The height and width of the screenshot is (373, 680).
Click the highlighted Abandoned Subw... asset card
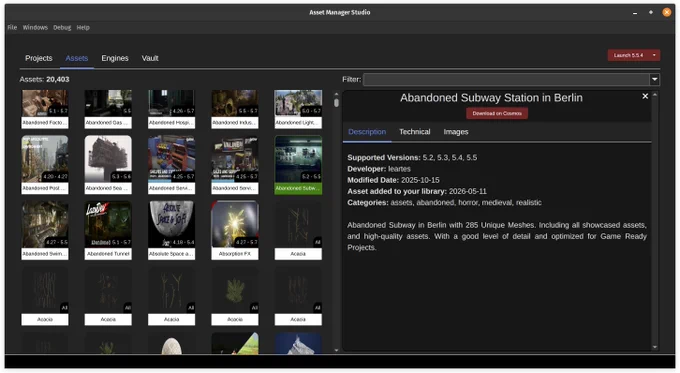click(x=298, y=165)
